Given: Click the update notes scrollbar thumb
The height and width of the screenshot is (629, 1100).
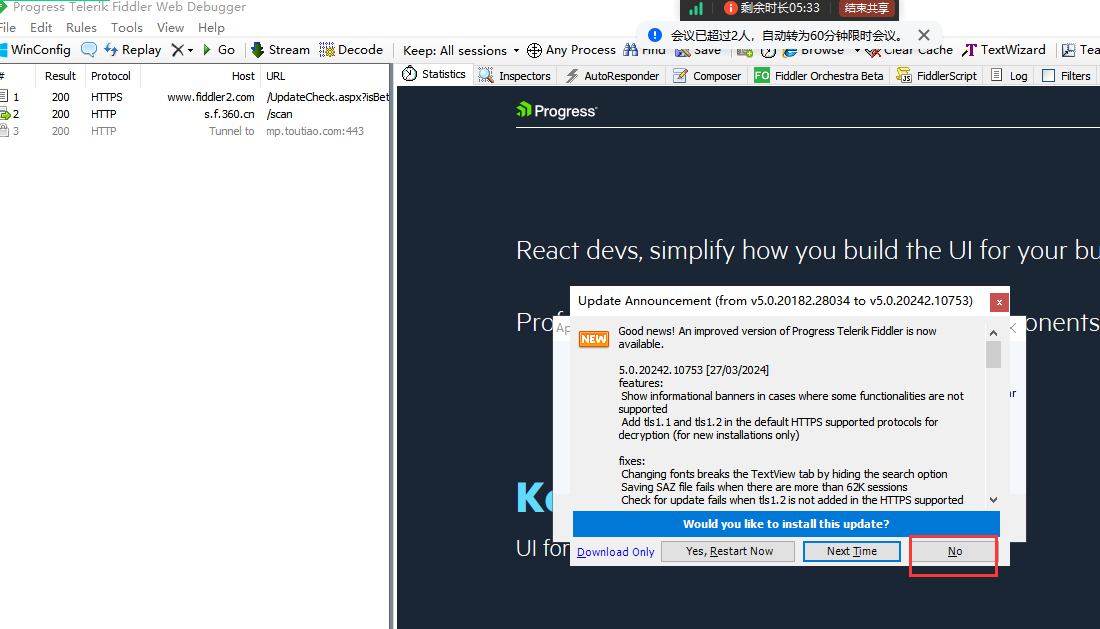Looking at the screenshot, I should [993, 354].
